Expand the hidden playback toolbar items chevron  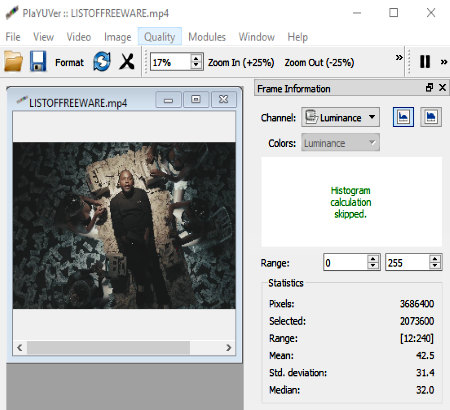(444, 62)
